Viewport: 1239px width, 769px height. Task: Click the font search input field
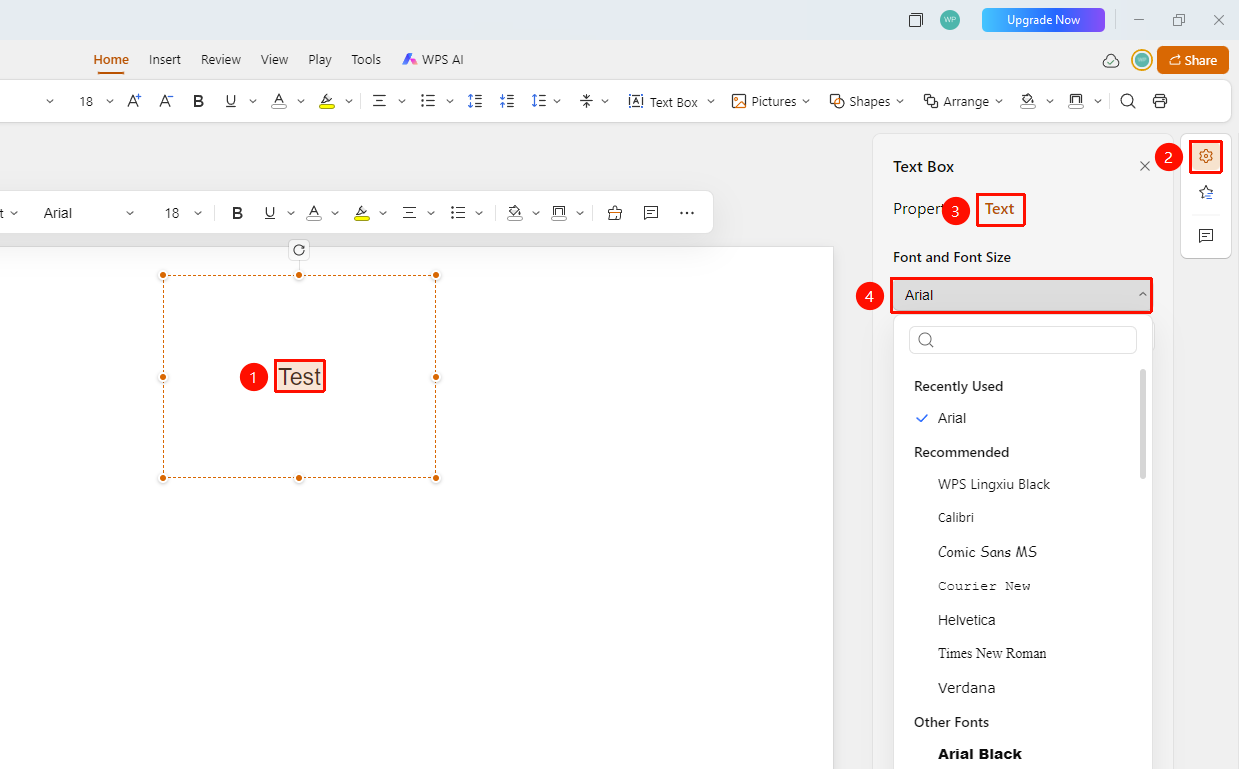pos(1023,340)
